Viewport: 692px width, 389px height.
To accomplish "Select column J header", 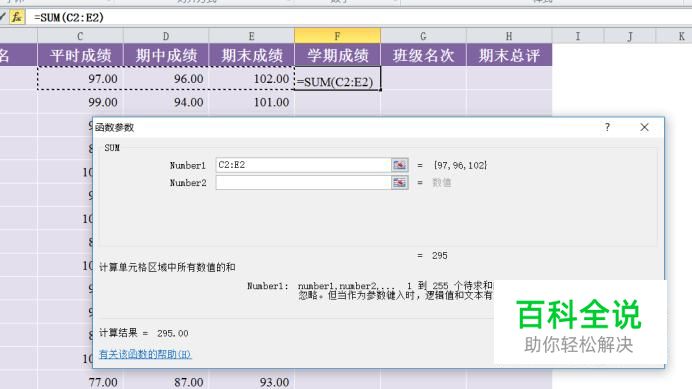I will click(630, 36).
